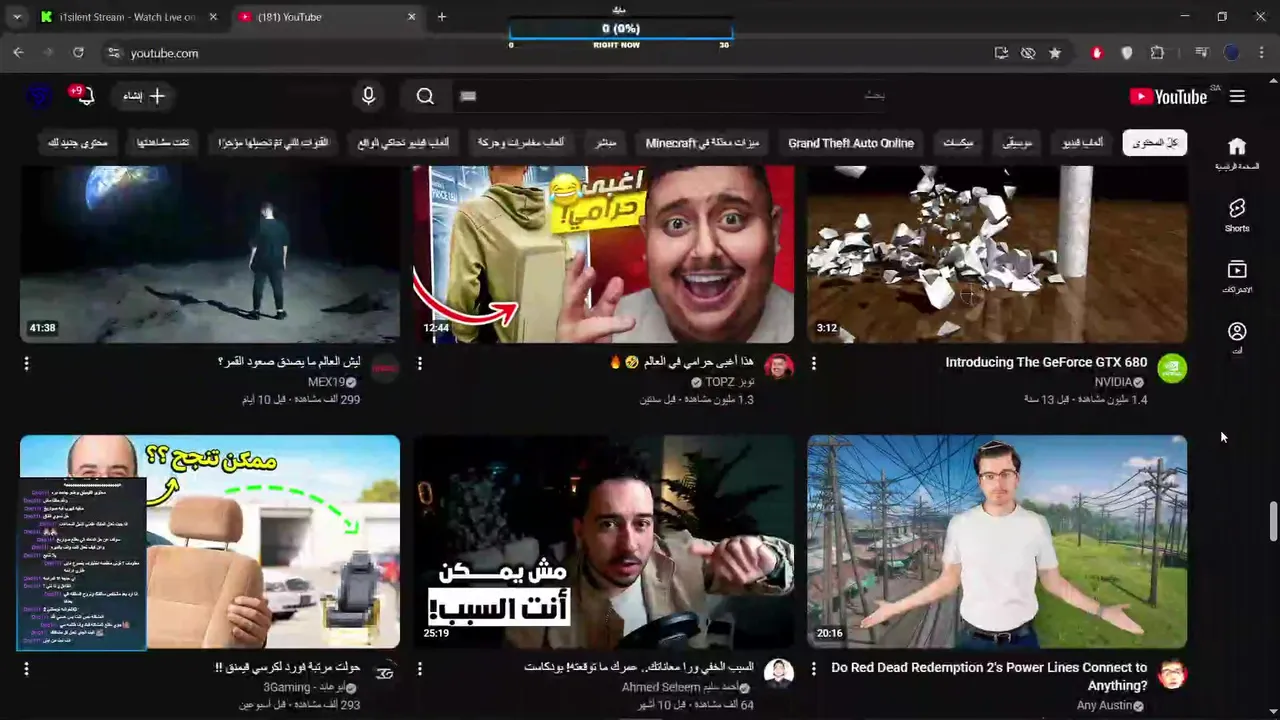Open options menu for TOPZ video
This screenshot has height=720, width=1280.
[x=420, y=363]
